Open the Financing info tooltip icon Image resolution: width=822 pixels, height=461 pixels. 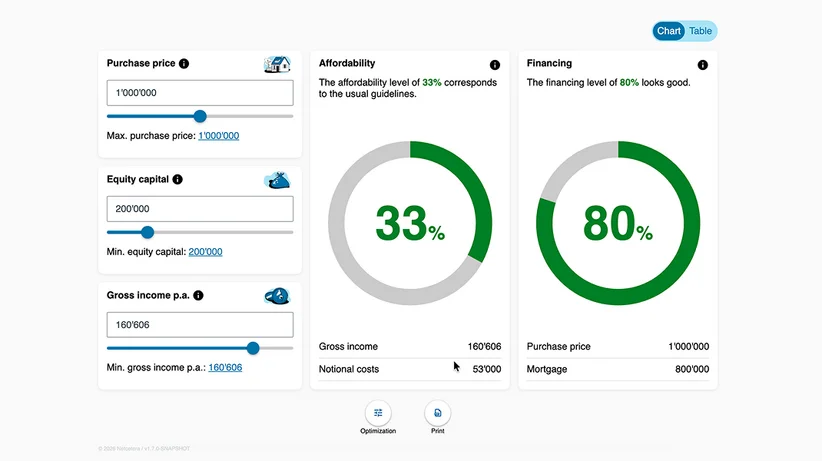[702, 65]
